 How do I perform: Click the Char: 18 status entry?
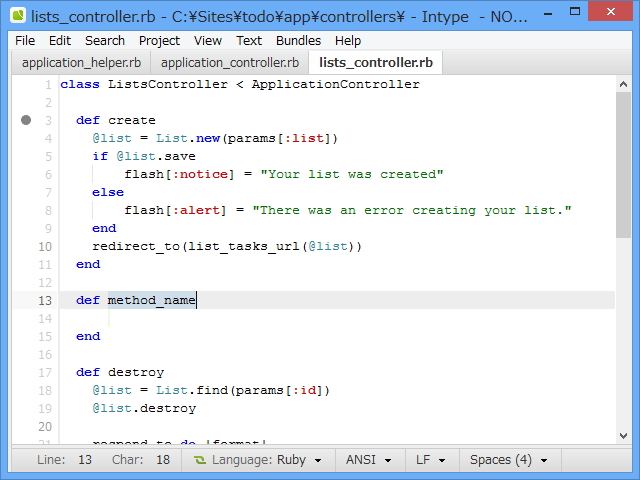coord(141,460)
